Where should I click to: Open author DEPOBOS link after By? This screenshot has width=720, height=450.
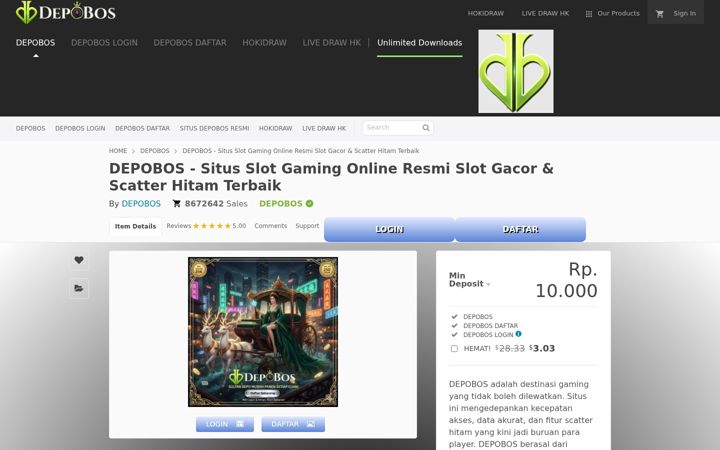(141, 203)
